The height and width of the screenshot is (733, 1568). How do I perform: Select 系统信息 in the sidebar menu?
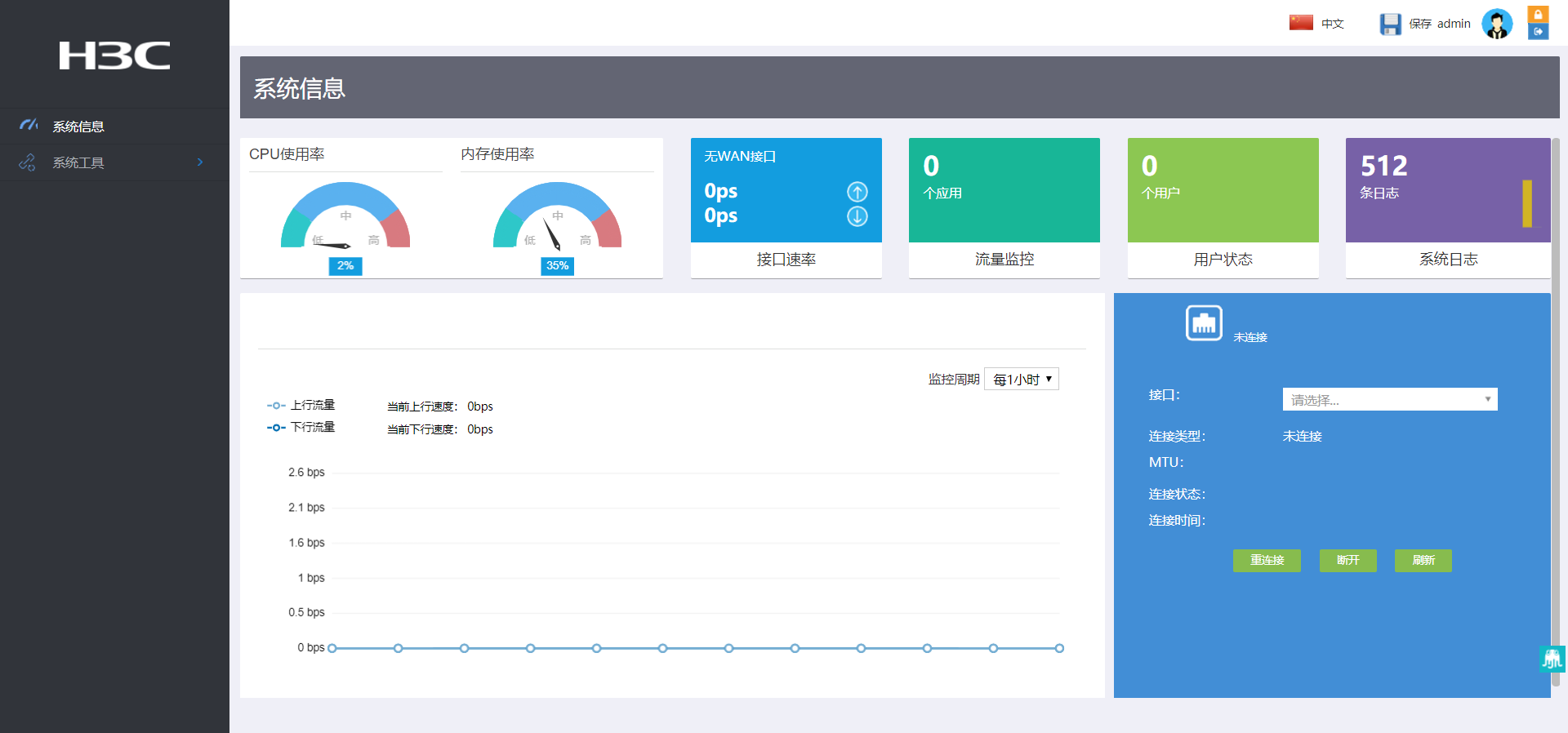click(114, 127)
